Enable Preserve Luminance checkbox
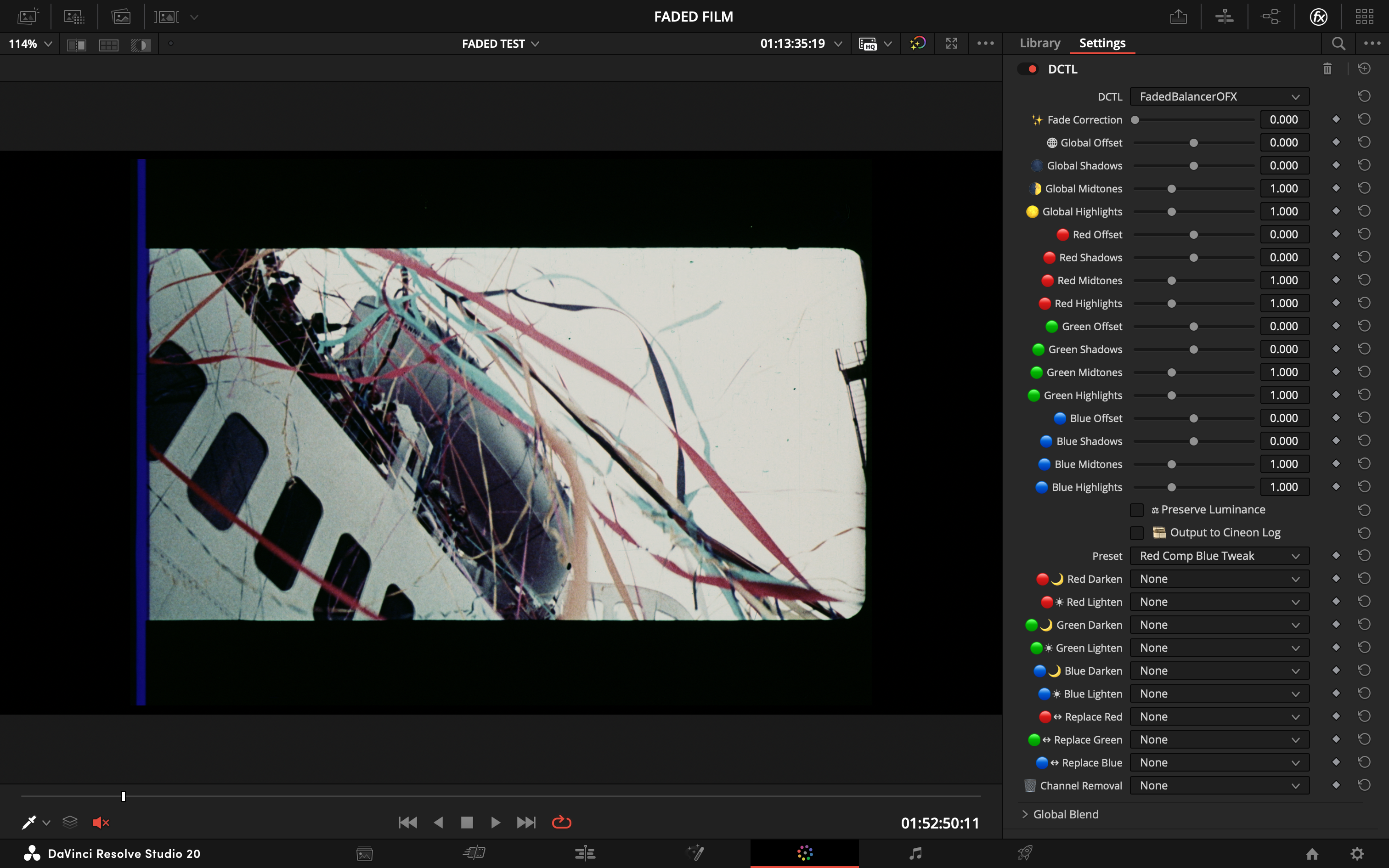 [x=1136, y=510]
